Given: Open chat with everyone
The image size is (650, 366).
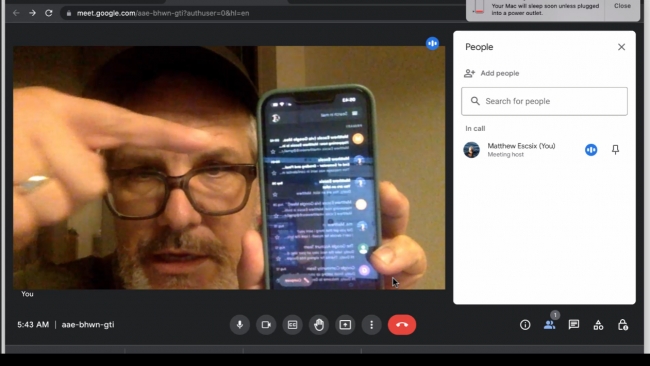Looking at the screenshot, I should [574, 325].
